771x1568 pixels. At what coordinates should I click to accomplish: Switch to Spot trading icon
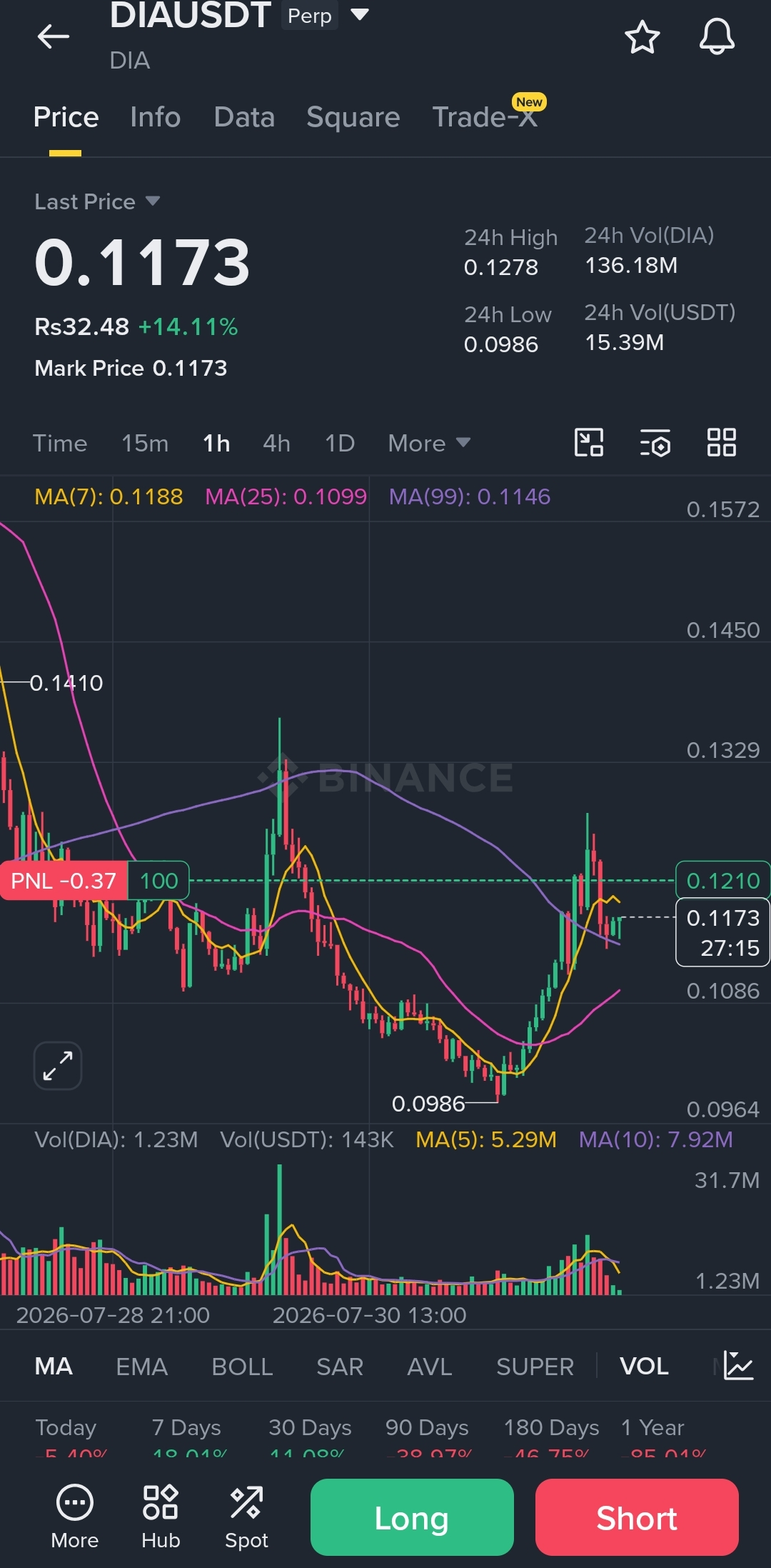pos(246,1517)
